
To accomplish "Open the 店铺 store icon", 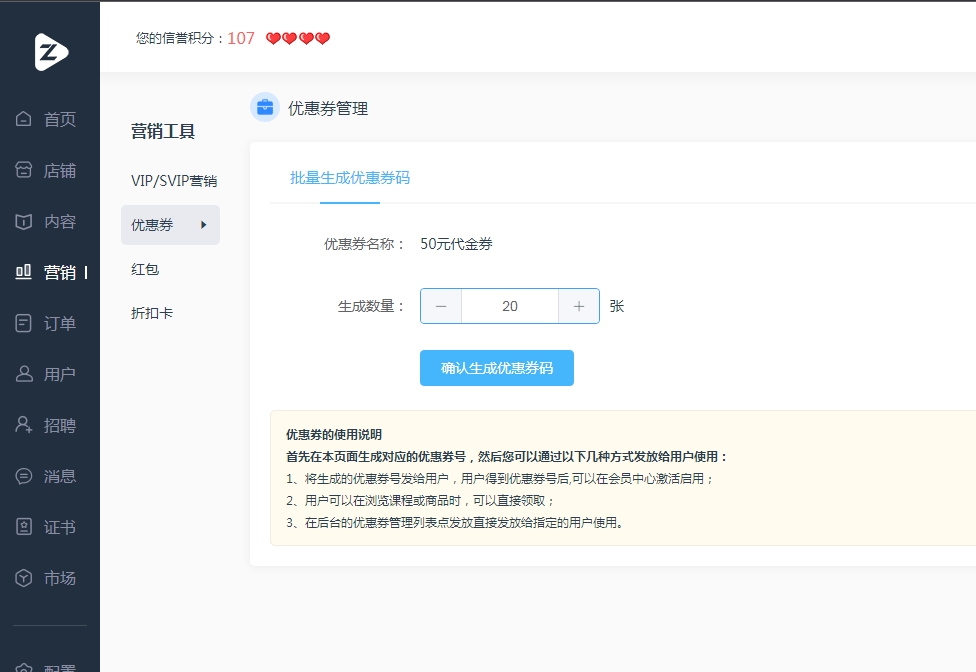I will click(24, 169).
